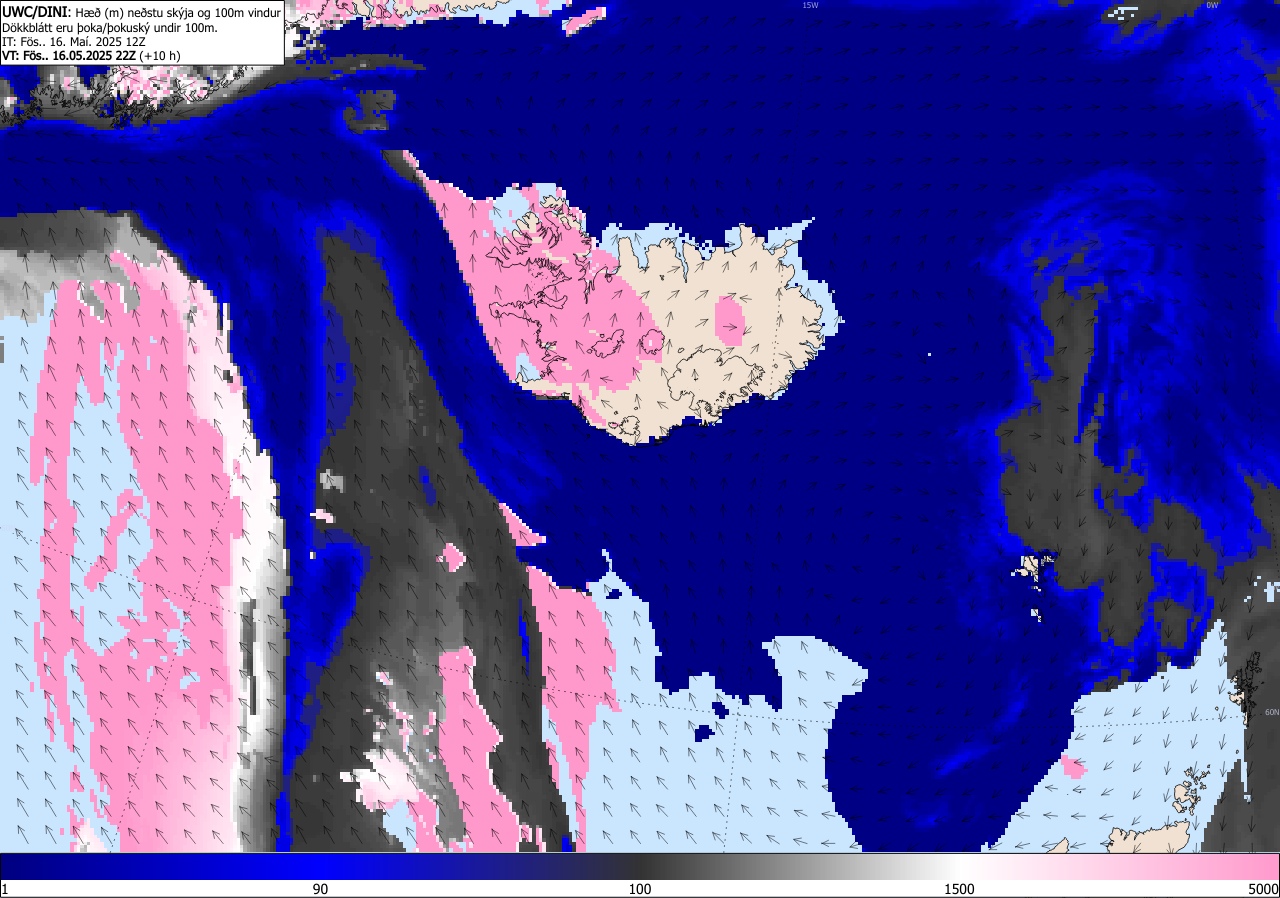Click the colorbar label "100"
1280x898 pixels.
tap(640, 889)
